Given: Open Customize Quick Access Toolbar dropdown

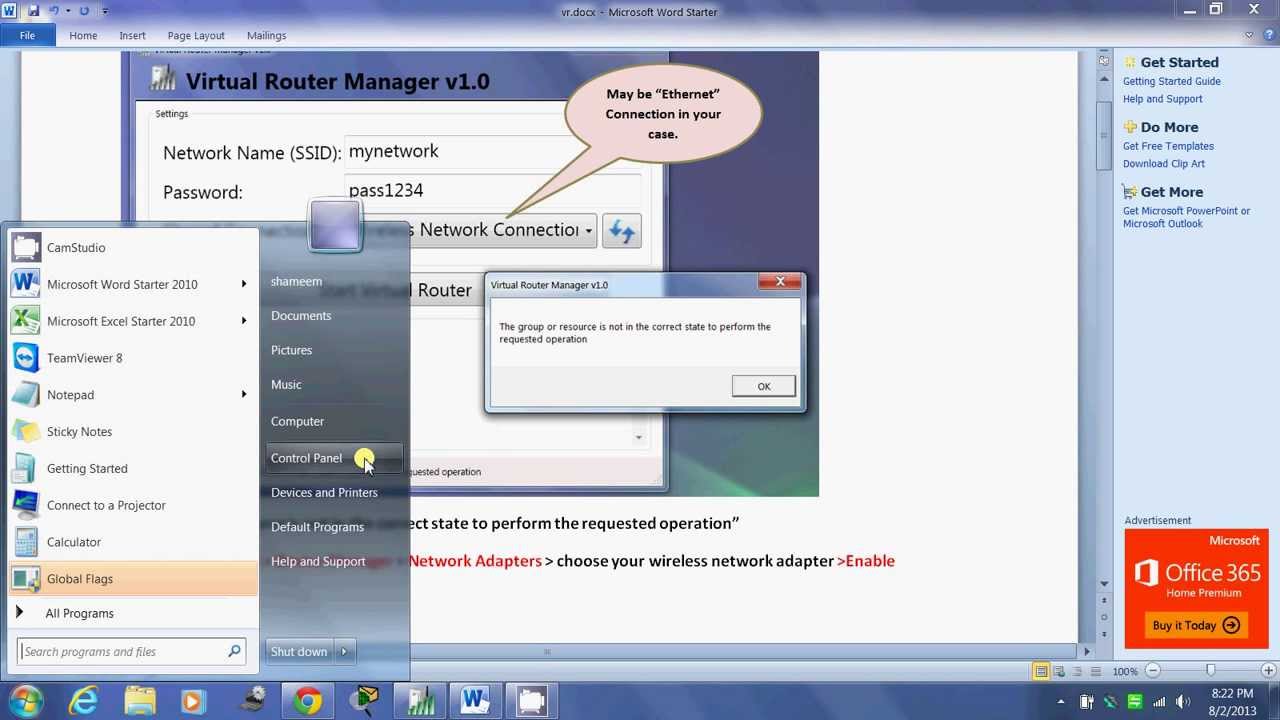Looking at the screenshot, I should point(105,11).
